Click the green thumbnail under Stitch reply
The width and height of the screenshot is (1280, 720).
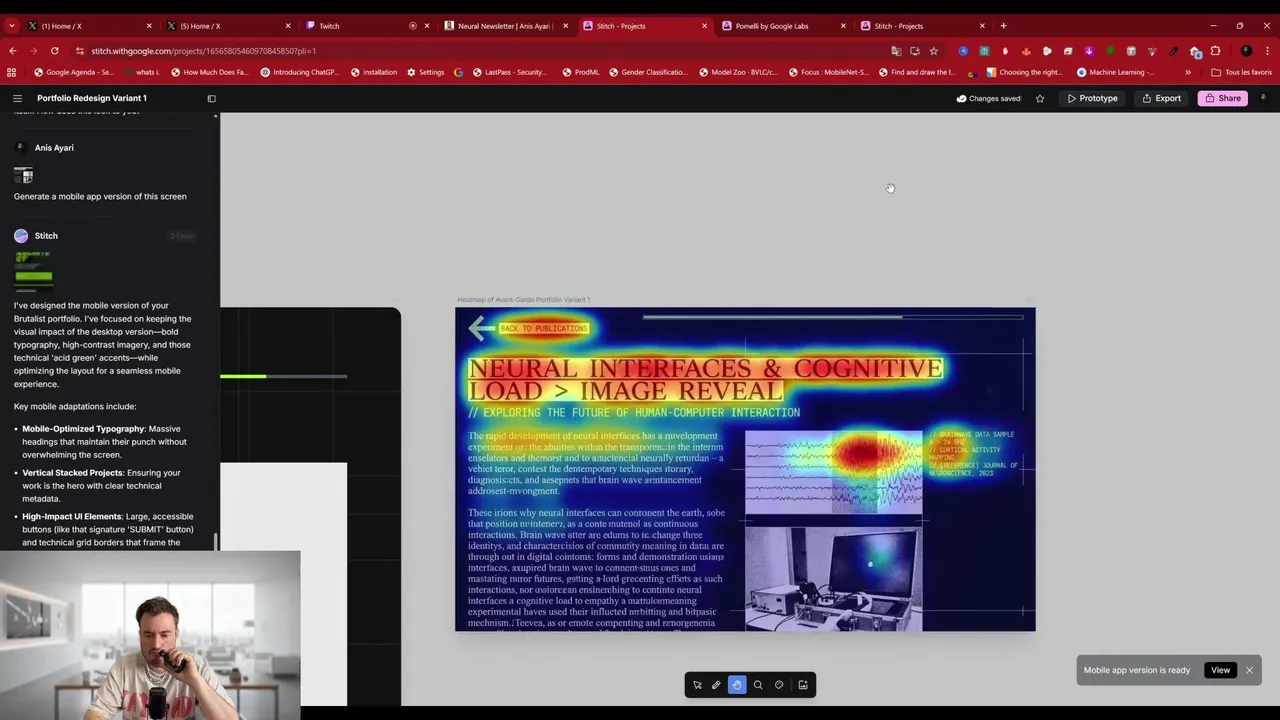pyautogui.click(x=33, y=270)
